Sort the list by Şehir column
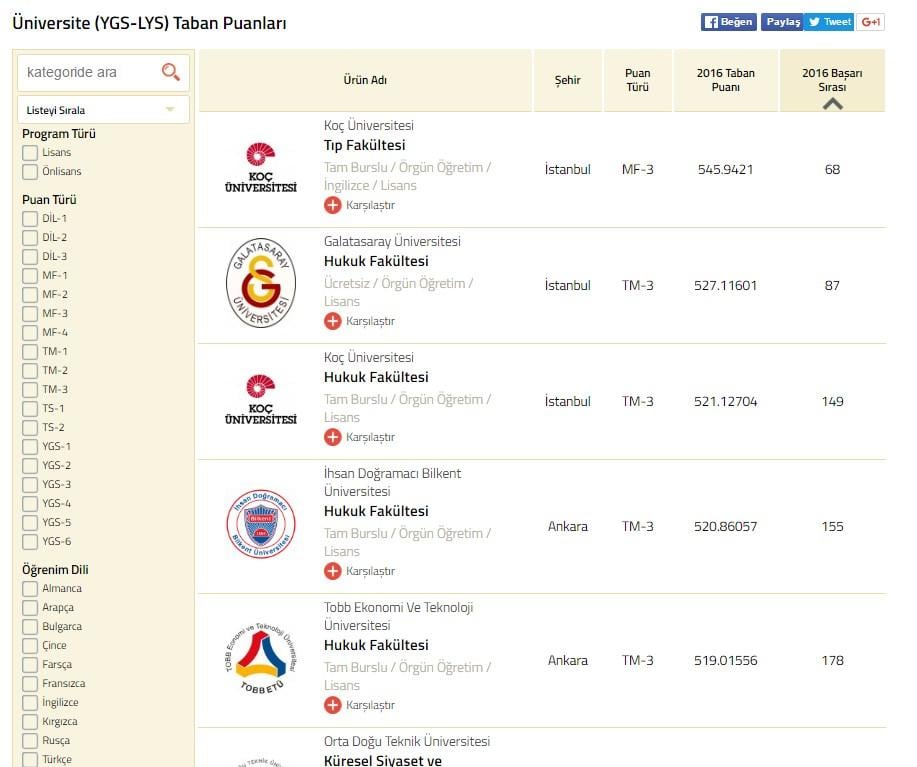This screenshot has width=917, height=767. coord(567,80)
